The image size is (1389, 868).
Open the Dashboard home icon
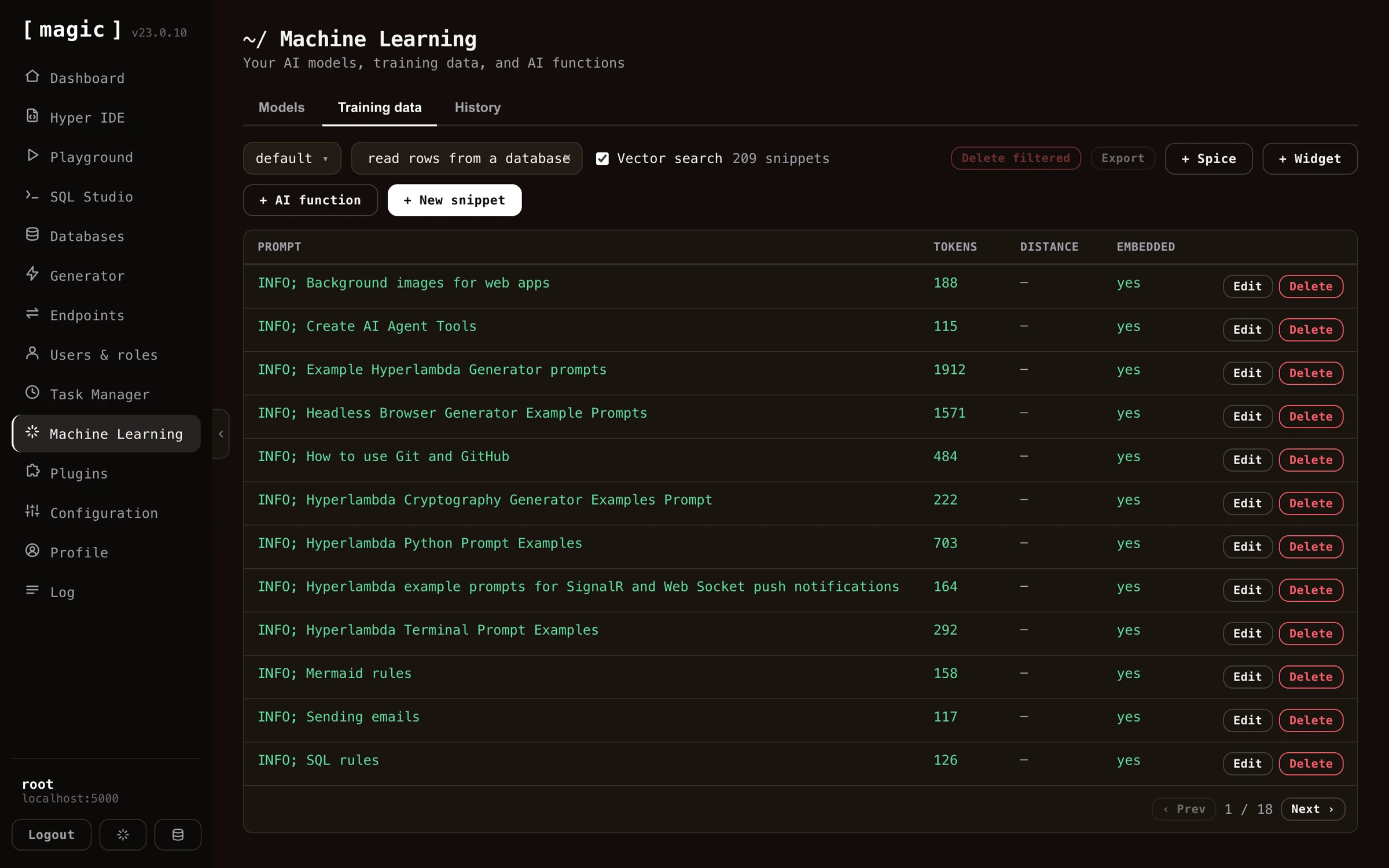click(x=32, y=76)
